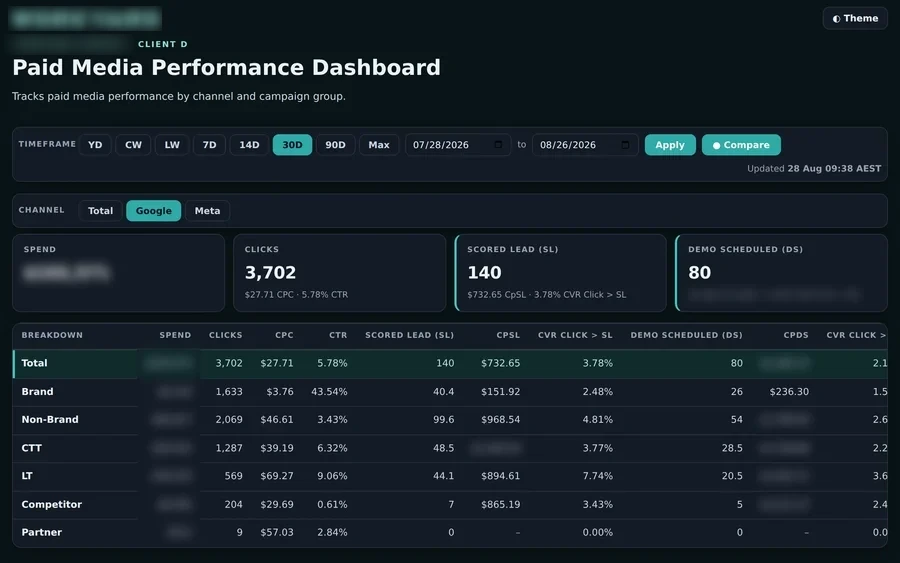The image size is (900, 563).
Task: Select the Competitor breakdown row
Action: (450, 504)
